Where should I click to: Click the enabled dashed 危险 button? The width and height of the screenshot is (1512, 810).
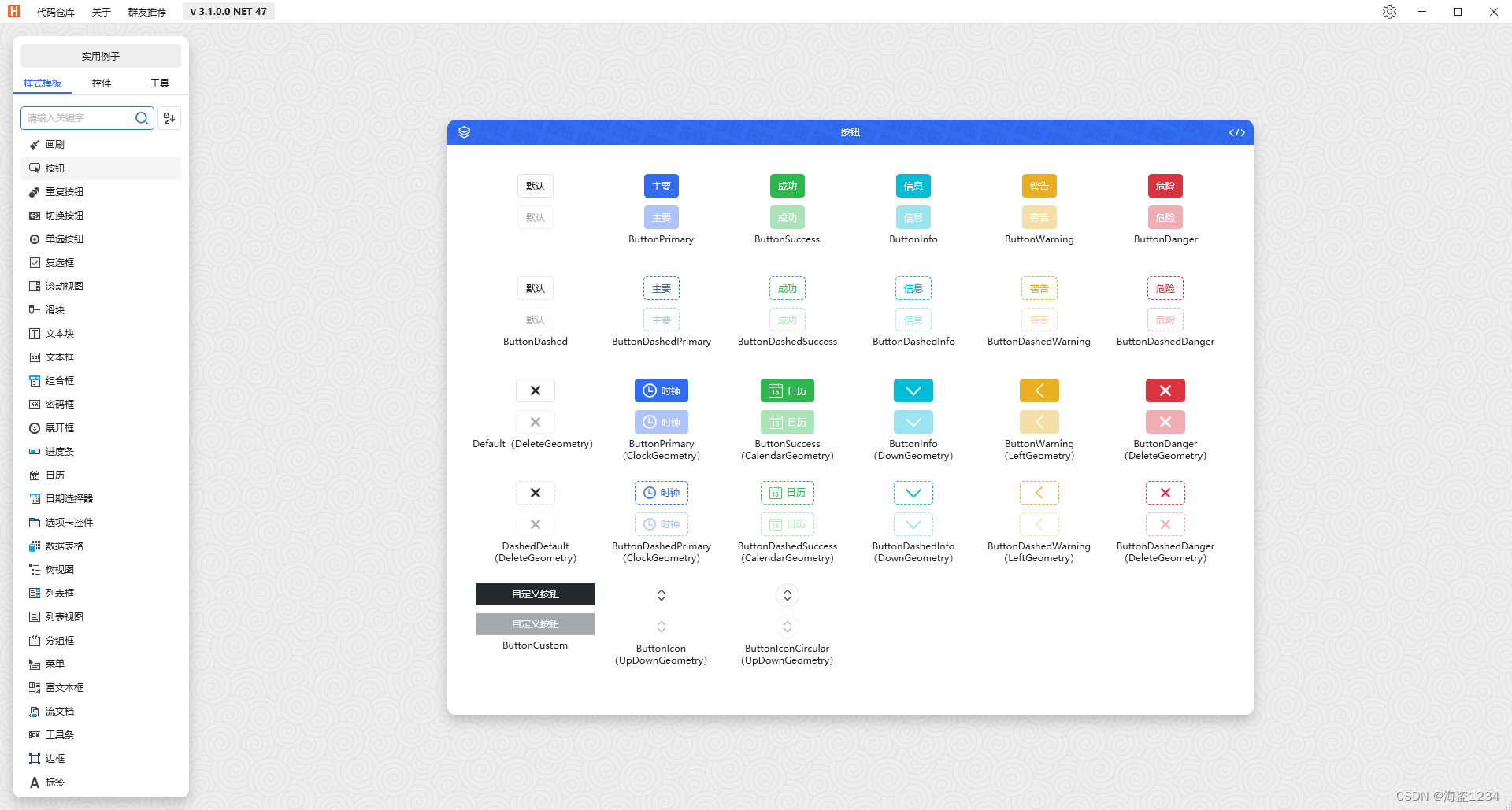coord(1165,288)
